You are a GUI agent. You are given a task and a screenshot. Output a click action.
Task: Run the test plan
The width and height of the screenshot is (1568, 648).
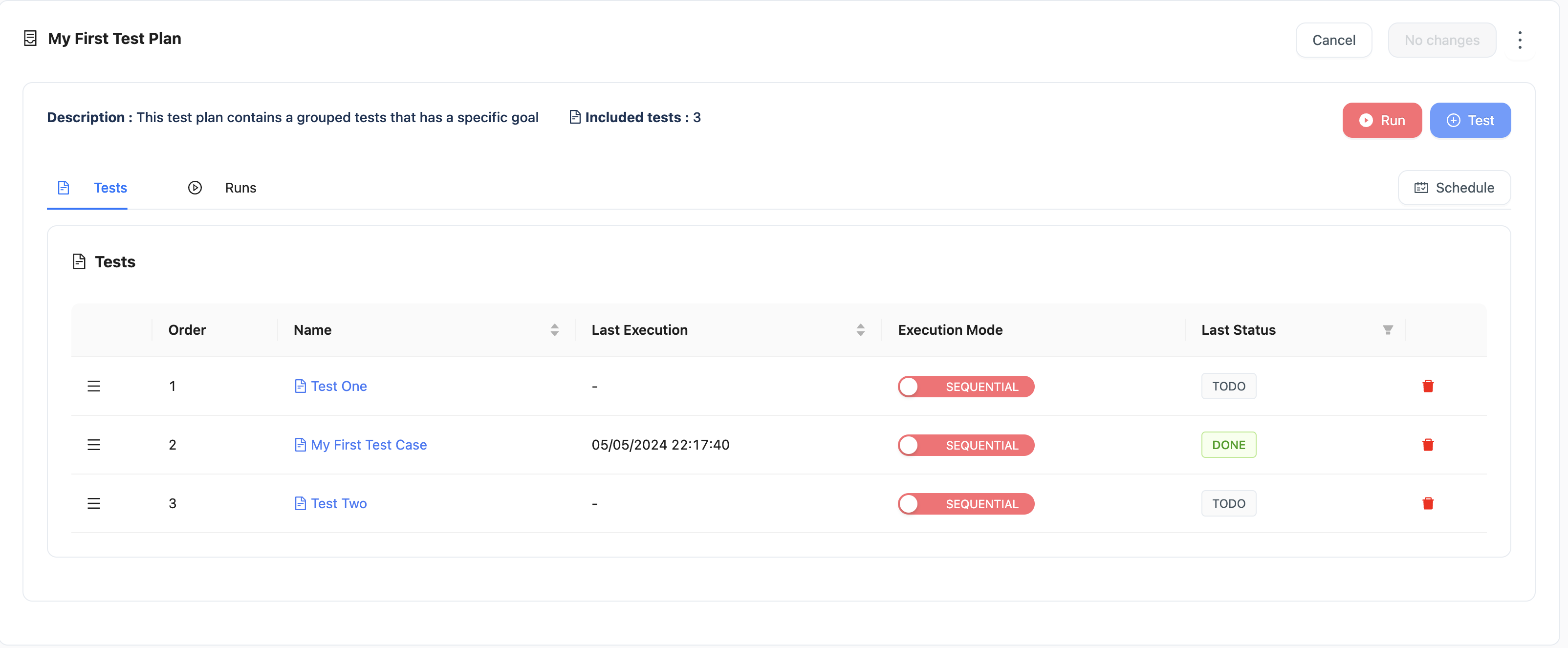pos(1382,121)
